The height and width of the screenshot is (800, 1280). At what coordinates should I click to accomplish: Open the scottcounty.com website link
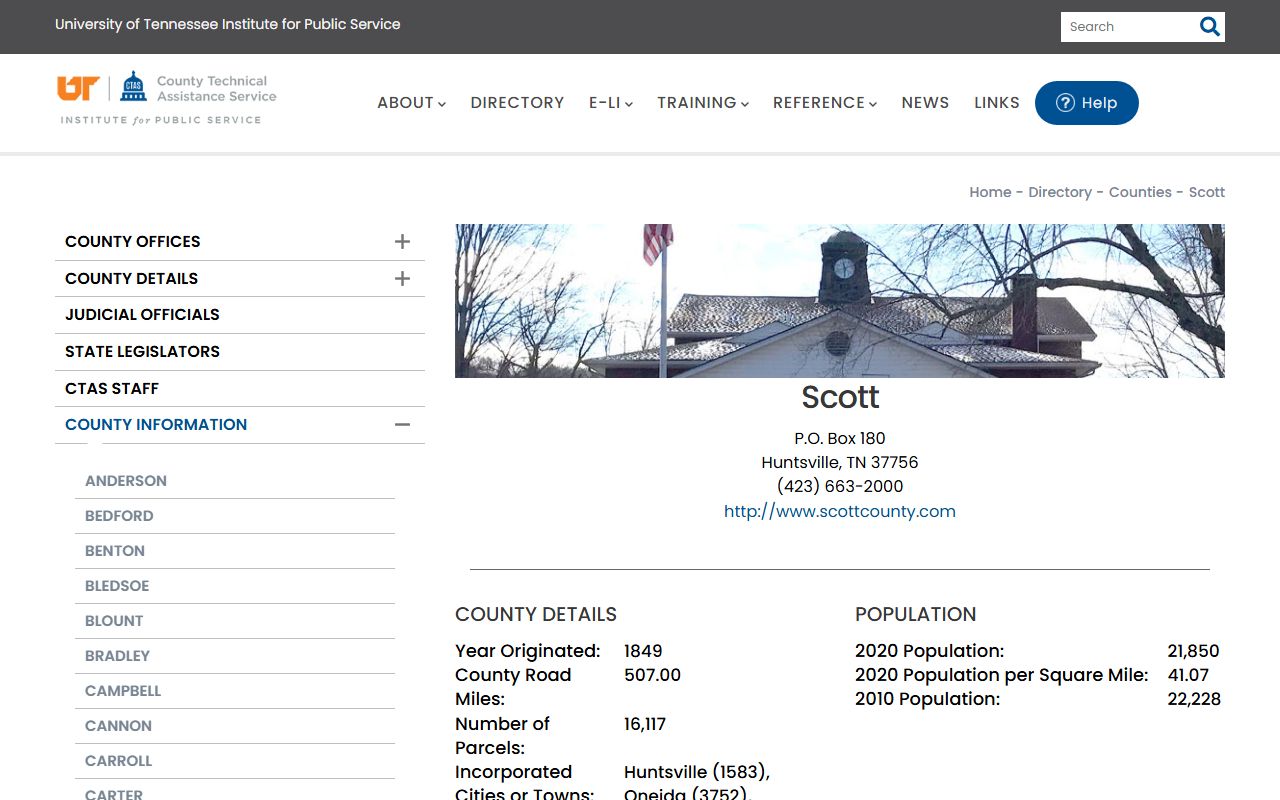point(840,511)
